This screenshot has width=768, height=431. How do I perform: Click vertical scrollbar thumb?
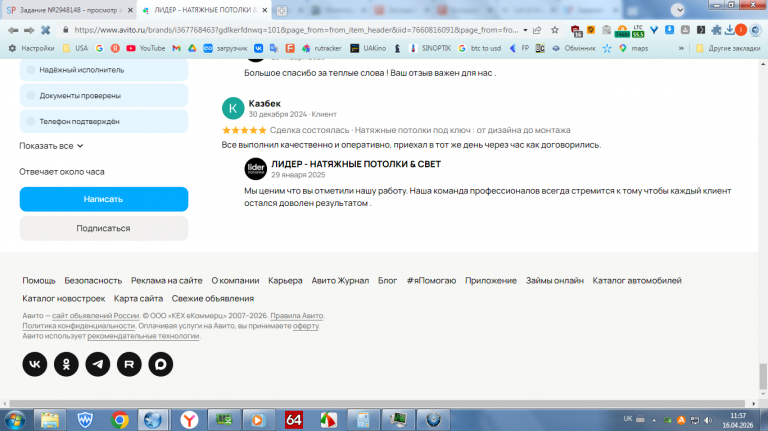(763, 375)
